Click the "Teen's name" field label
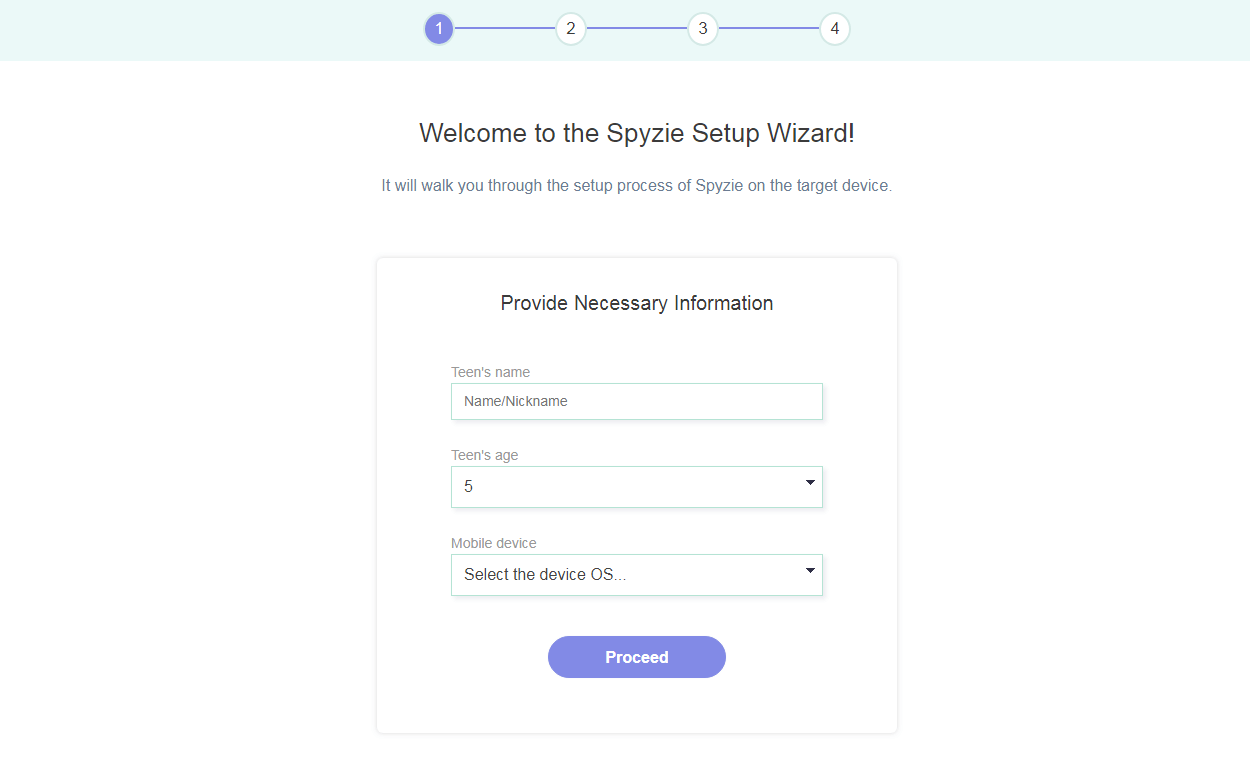Viewport: 1250px width, 760px height. 490,372
